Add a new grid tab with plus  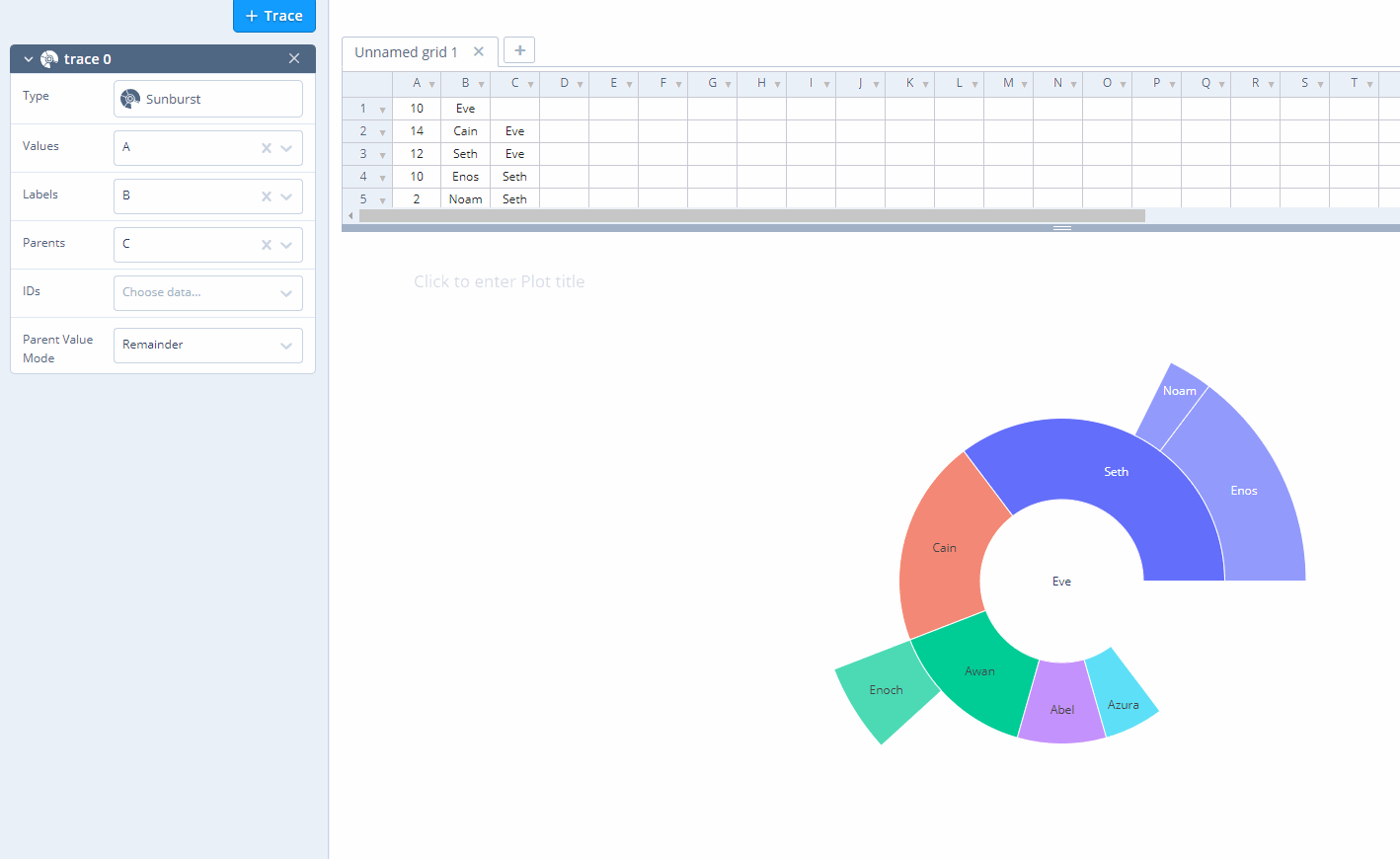519,50
